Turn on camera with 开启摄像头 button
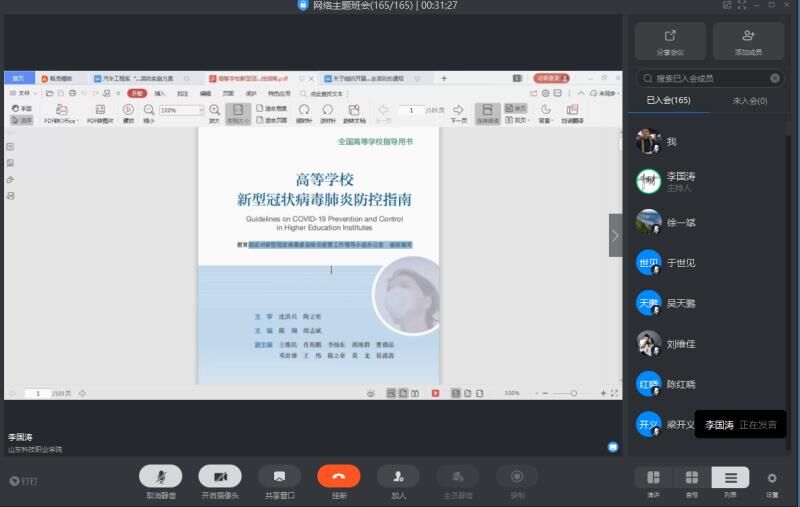 (x=220, y=476)
